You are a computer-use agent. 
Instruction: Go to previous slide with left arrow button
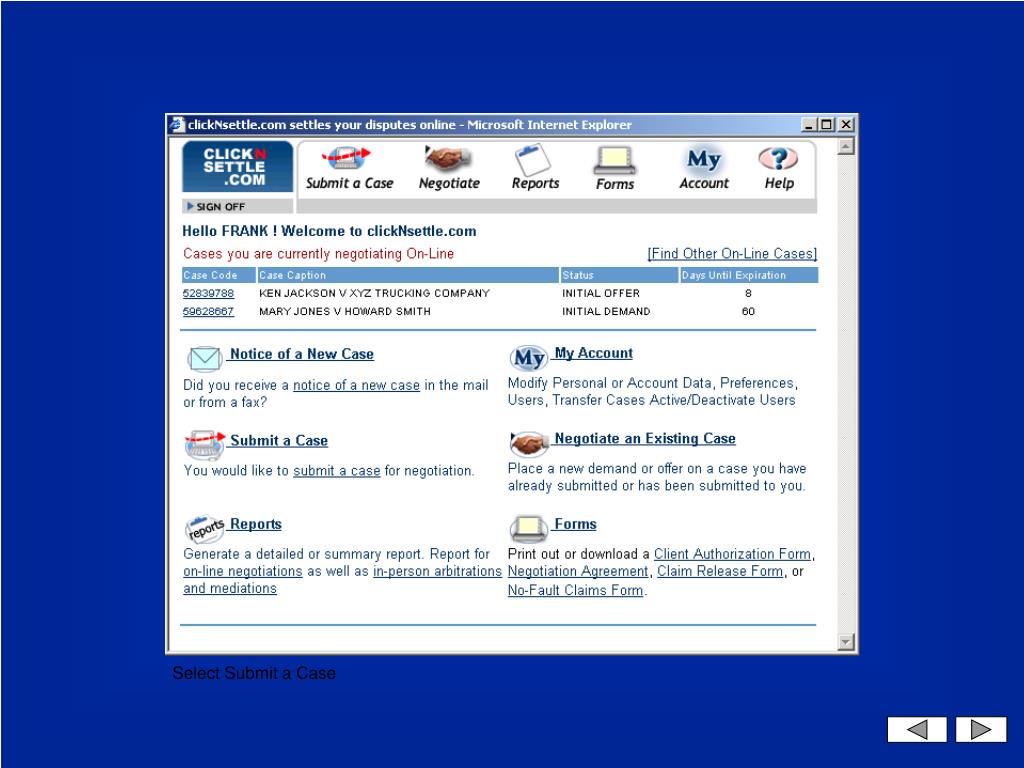[917, 729]
